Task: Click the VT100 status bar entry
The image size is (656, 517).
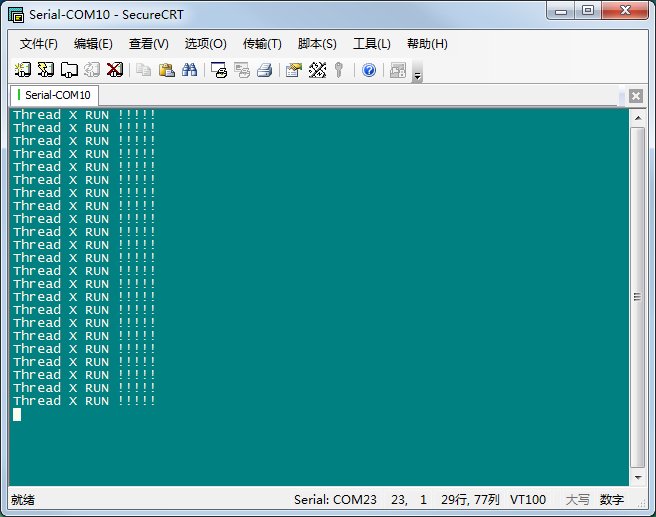Action: [x=528, y=499]
